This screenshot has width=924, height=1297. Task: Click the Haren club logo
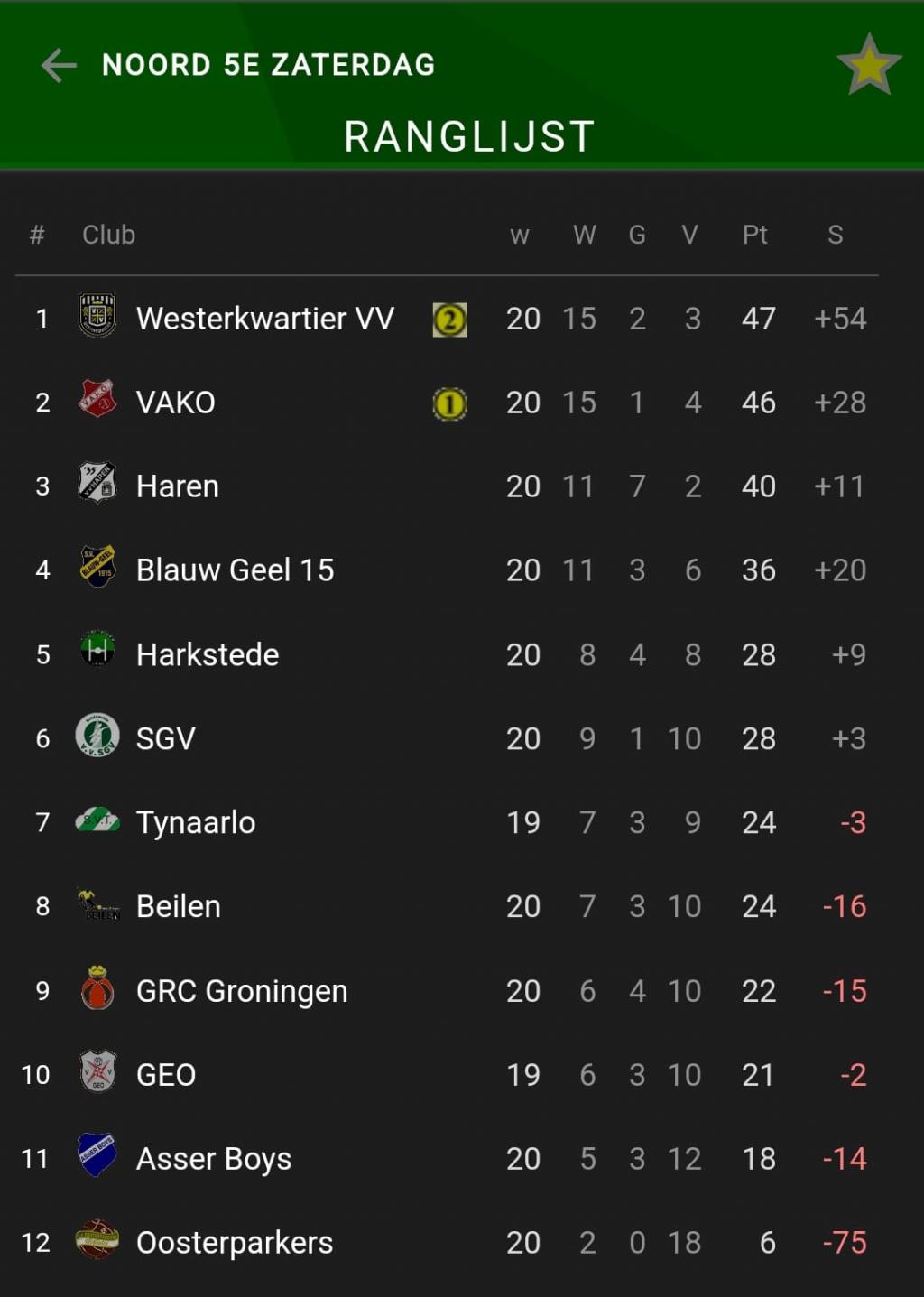97,483
